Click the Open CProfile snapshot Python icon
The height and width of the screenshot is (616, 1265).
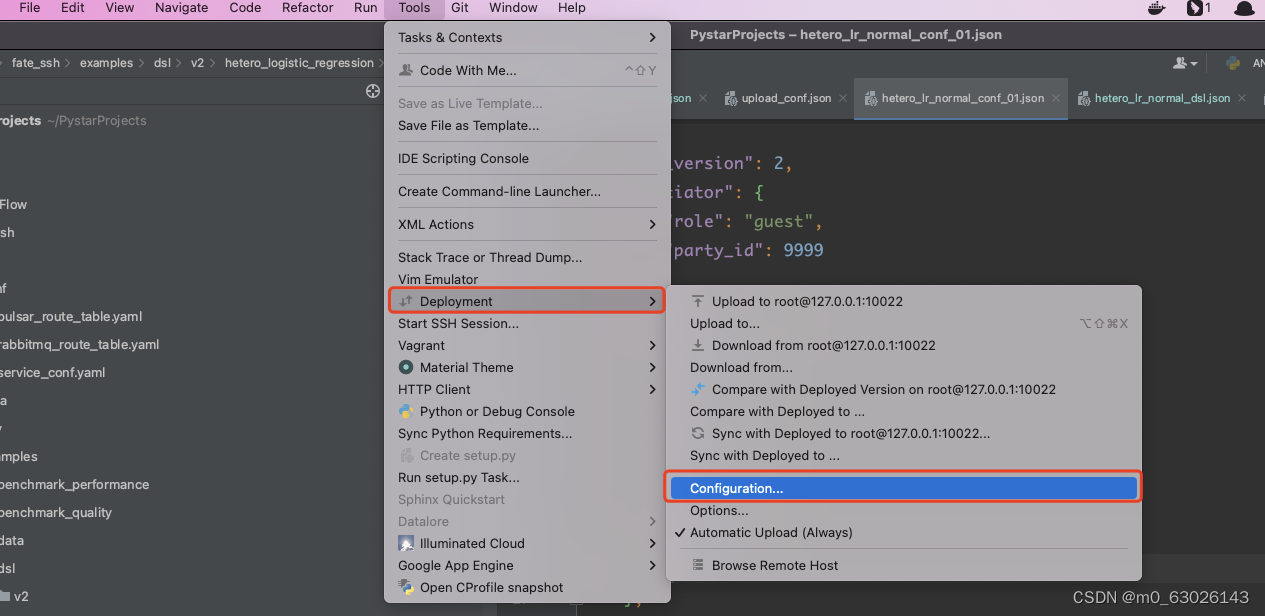pos(406,587)
